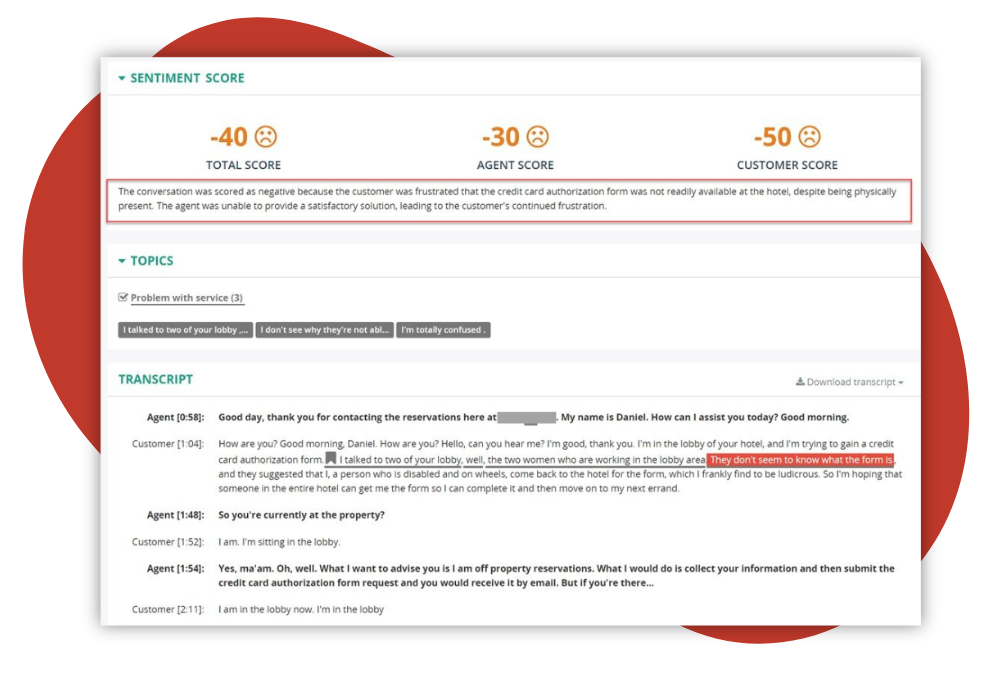Jump to Customer [1:04] timestamp in transcript
The height and width of the screenshot is (683, 1008).
168,444
